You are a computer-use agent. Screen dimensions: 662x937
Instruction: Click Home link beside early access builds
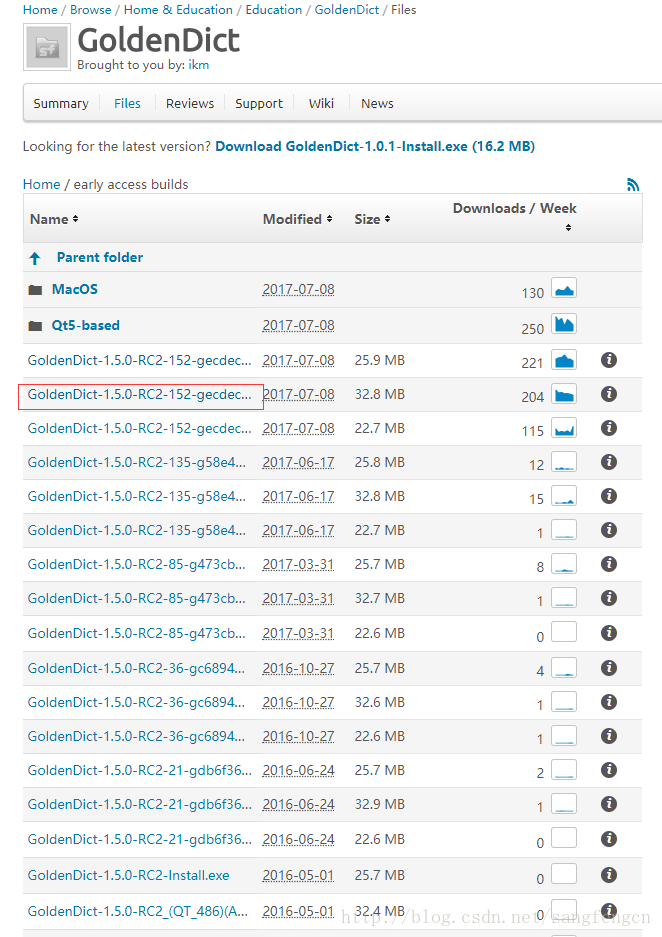(41, 184)
